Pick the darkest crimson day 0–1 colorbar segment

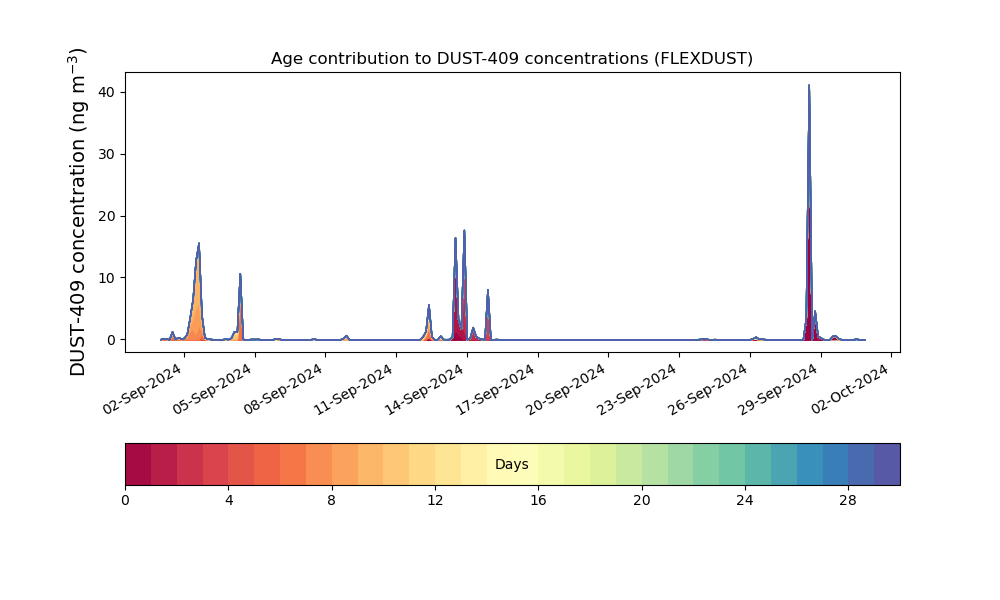[138, 464]
